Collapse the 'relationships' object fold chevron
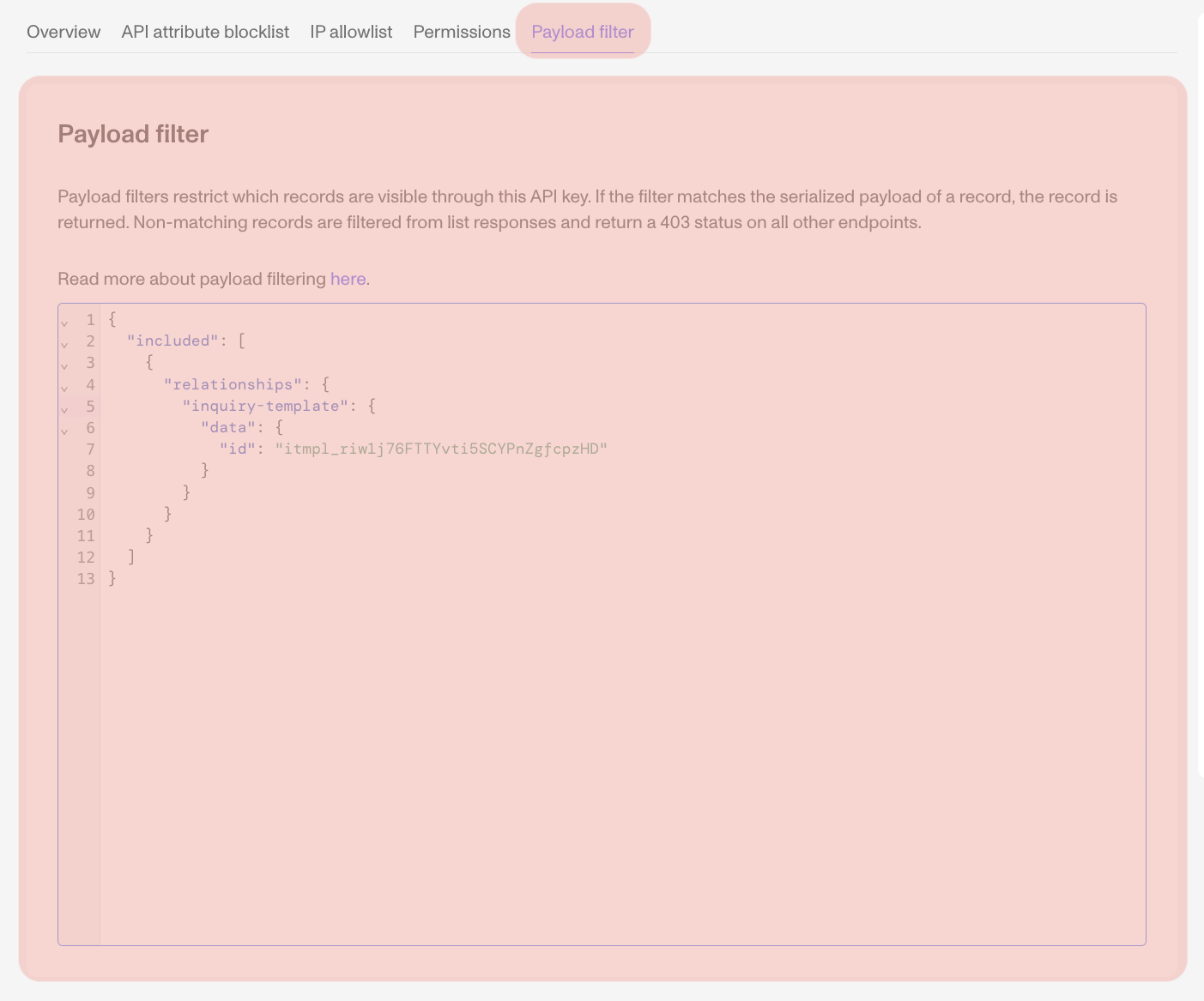Viewport: 1204px width, 1001px height. [x=64, y=388]
